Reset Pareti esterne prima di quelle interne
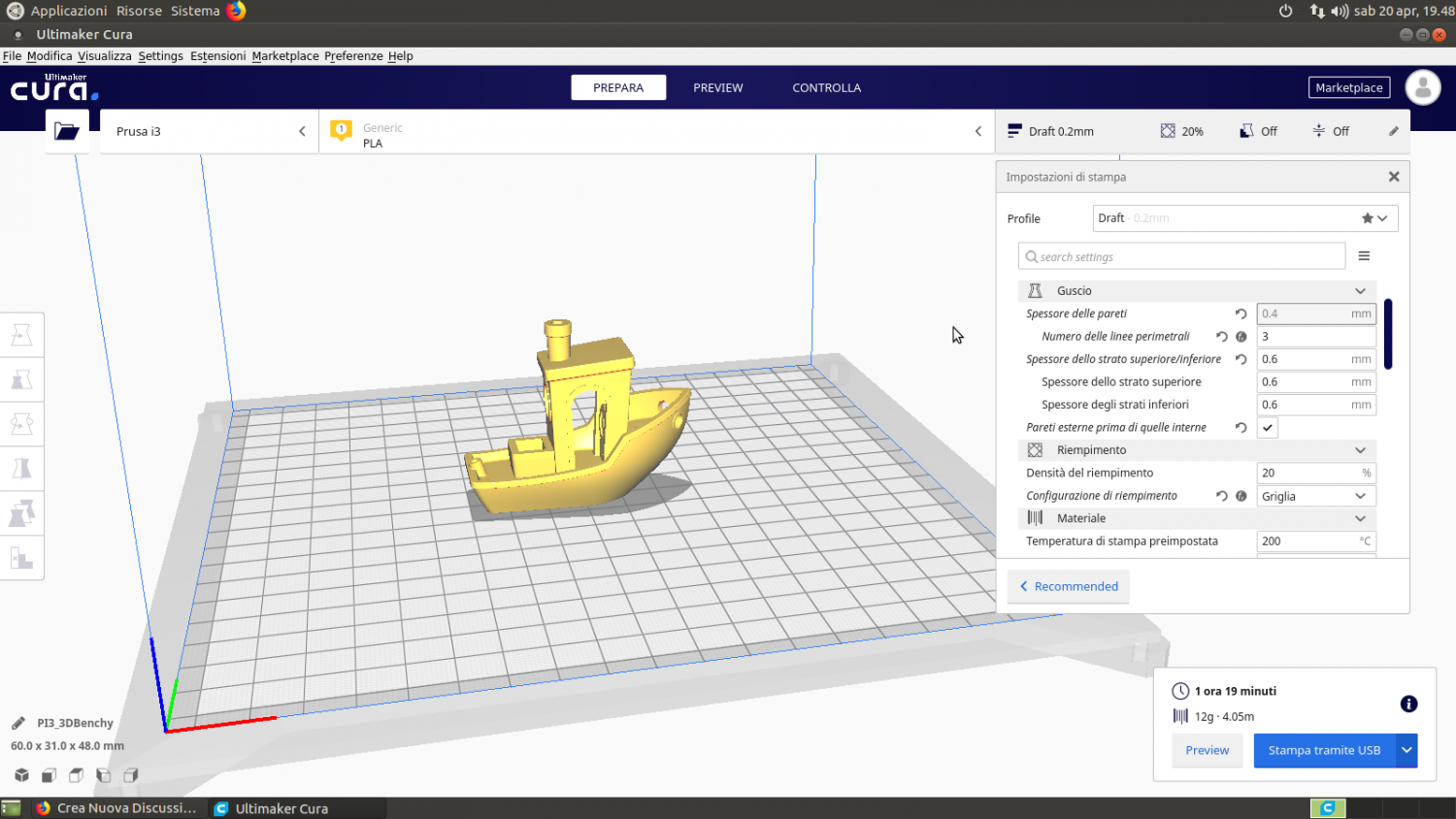This screenshot has width=1456, height=819. [x=1241, y=427]
